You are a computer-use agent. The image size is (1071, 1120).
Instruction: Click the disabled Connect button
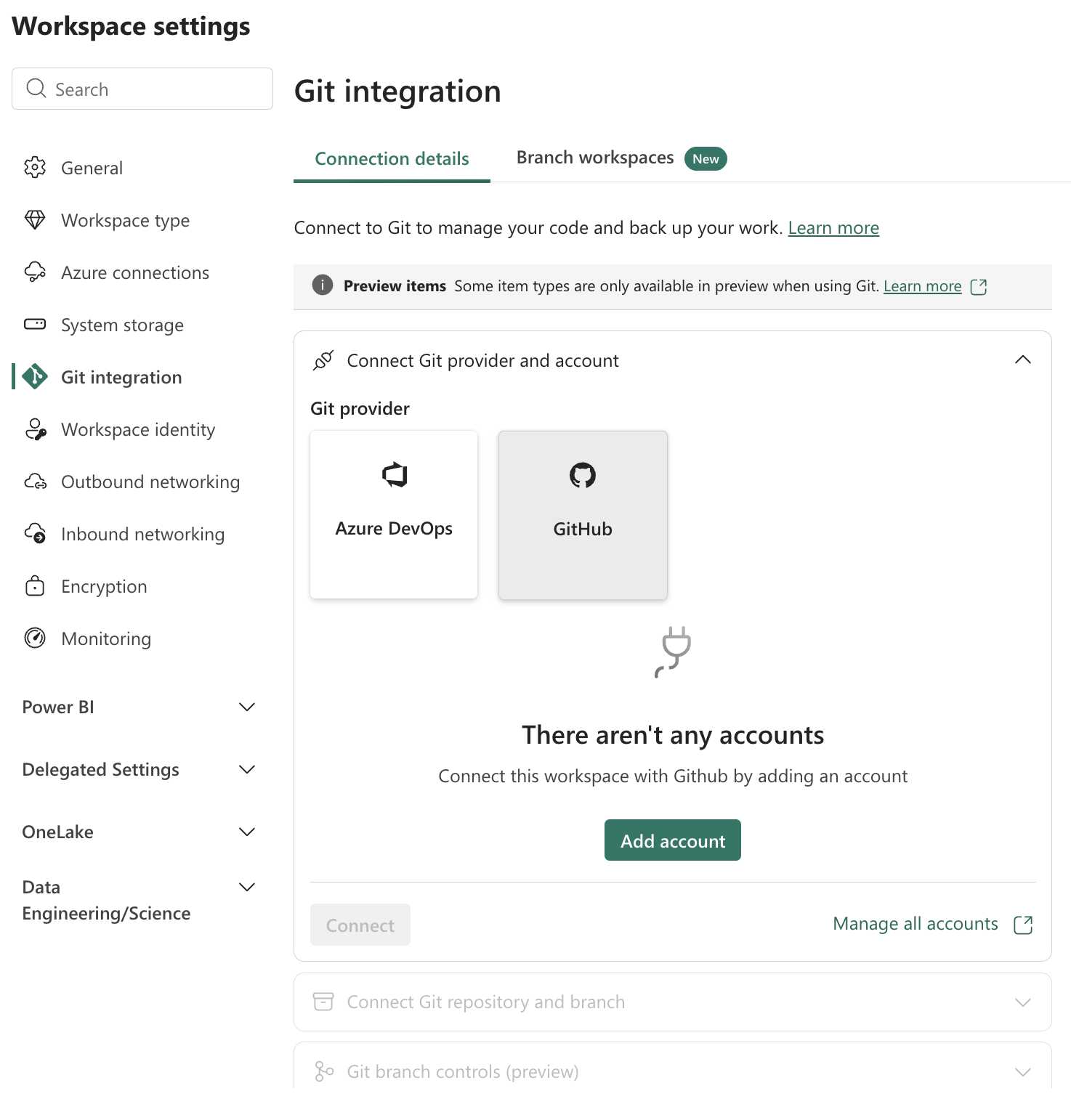click(360, 925)
